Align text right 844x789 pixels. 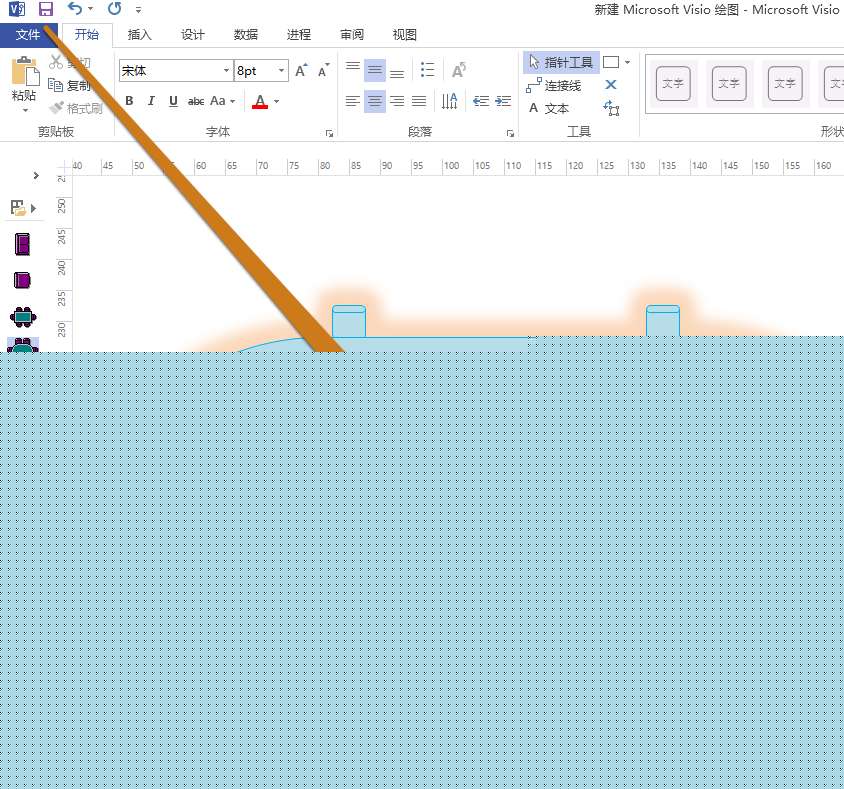(x=397, y=101)
